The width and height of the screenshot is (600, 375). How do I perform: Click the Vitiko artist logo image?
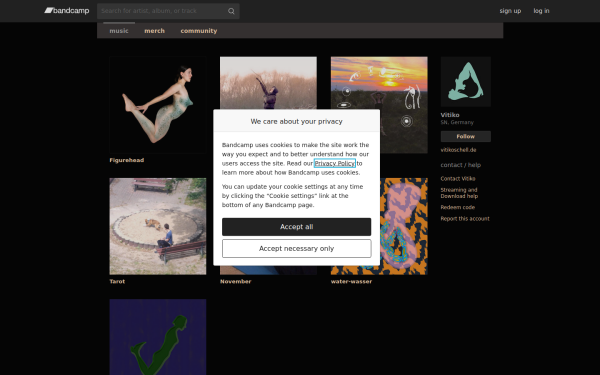466,82
